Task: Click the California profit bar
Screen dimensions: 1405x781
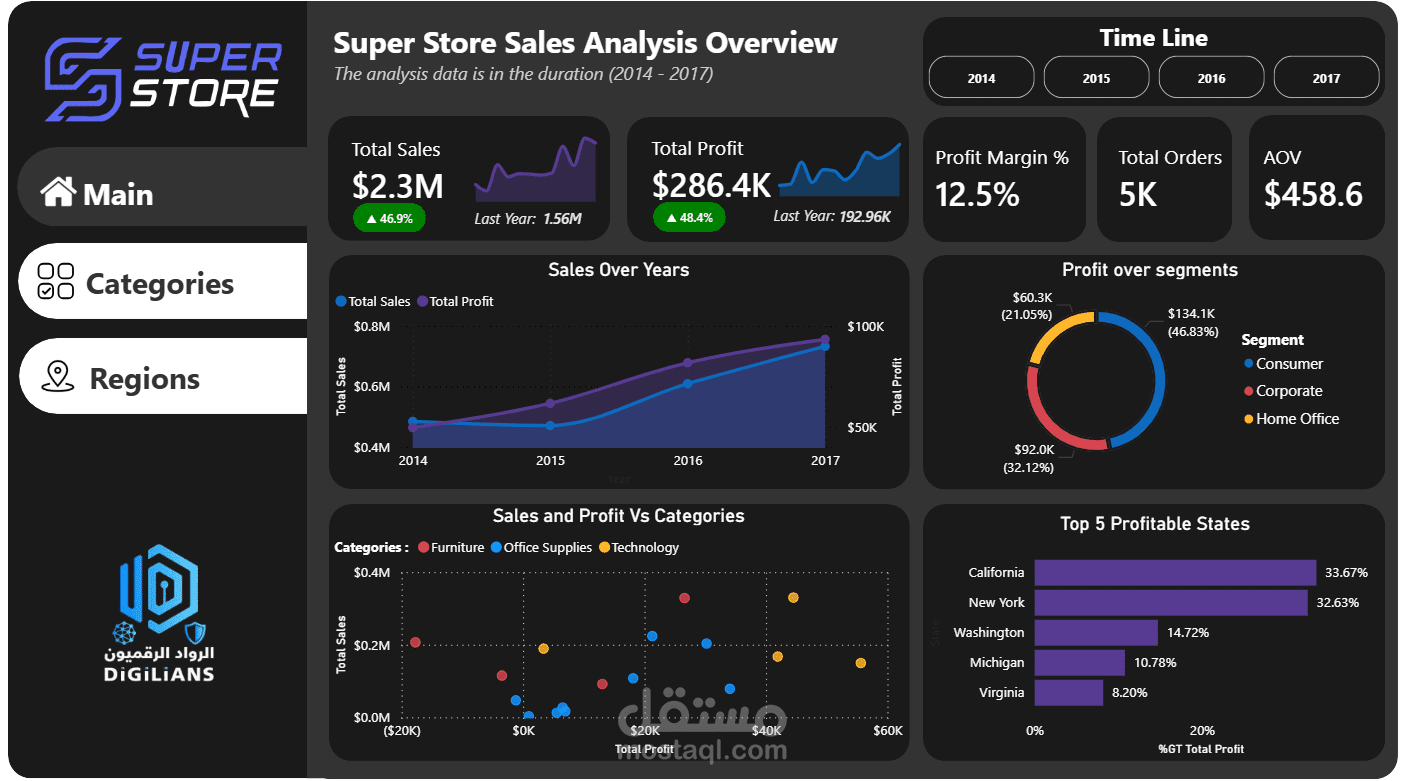Action: pyautogui.click(x=1175, y=572)
